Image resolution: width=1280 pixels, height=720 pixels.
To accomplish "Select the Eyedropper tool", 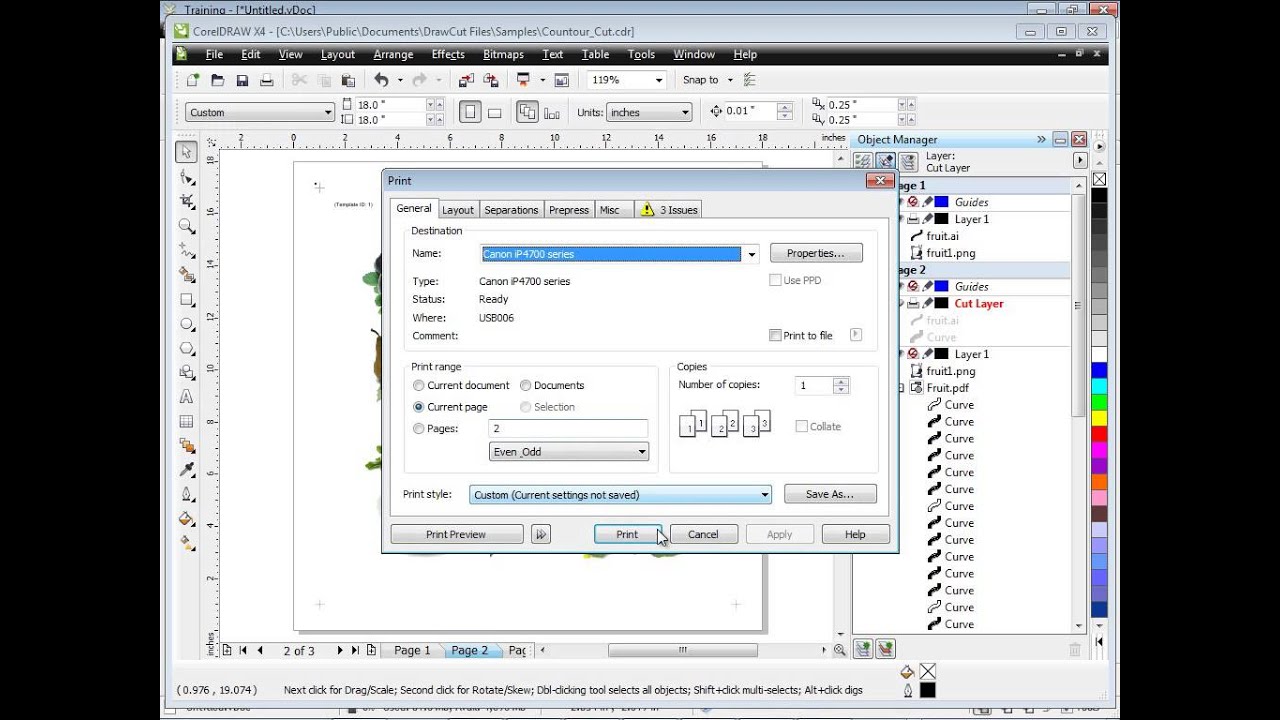I will click(186, 470).
